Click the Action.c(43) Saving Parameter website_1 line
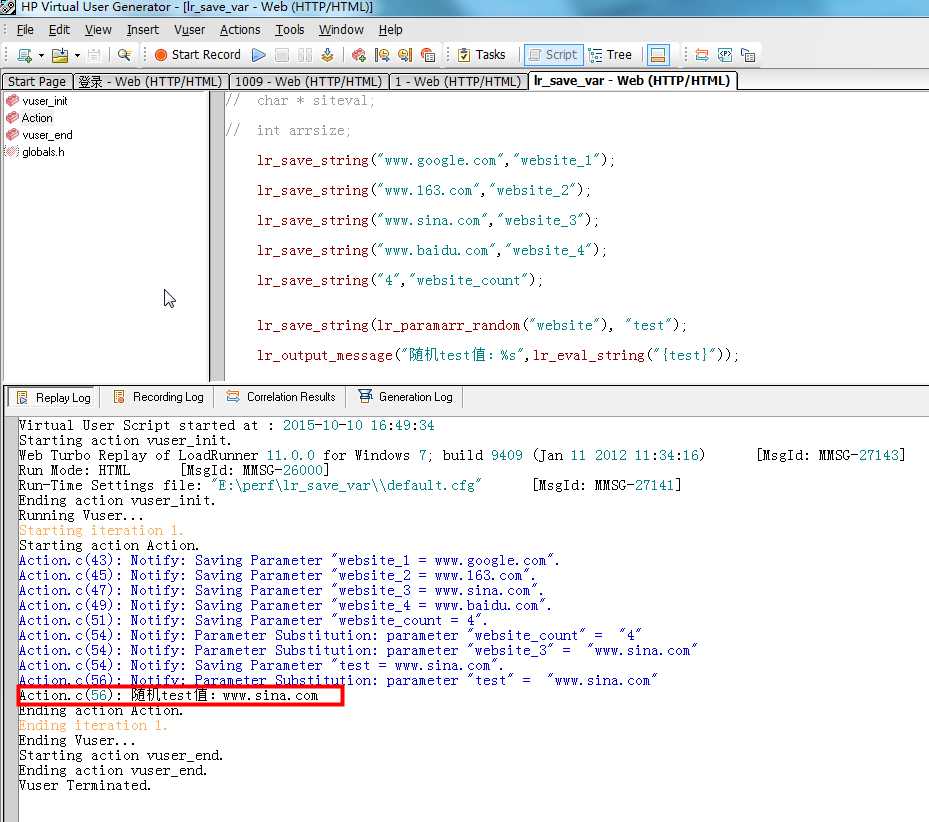 pos(289,561)
